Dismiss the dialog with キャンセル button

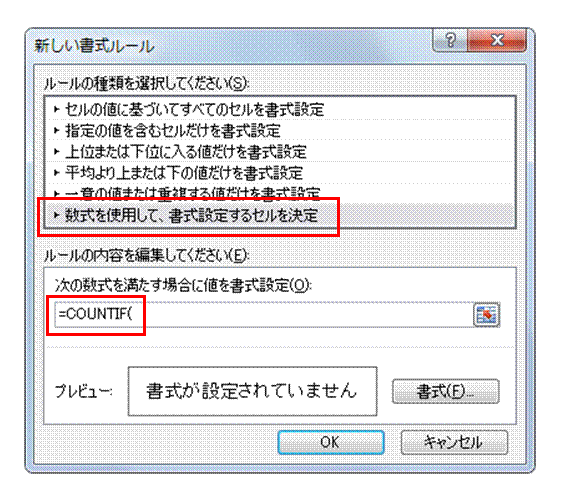tap(454, 442)
